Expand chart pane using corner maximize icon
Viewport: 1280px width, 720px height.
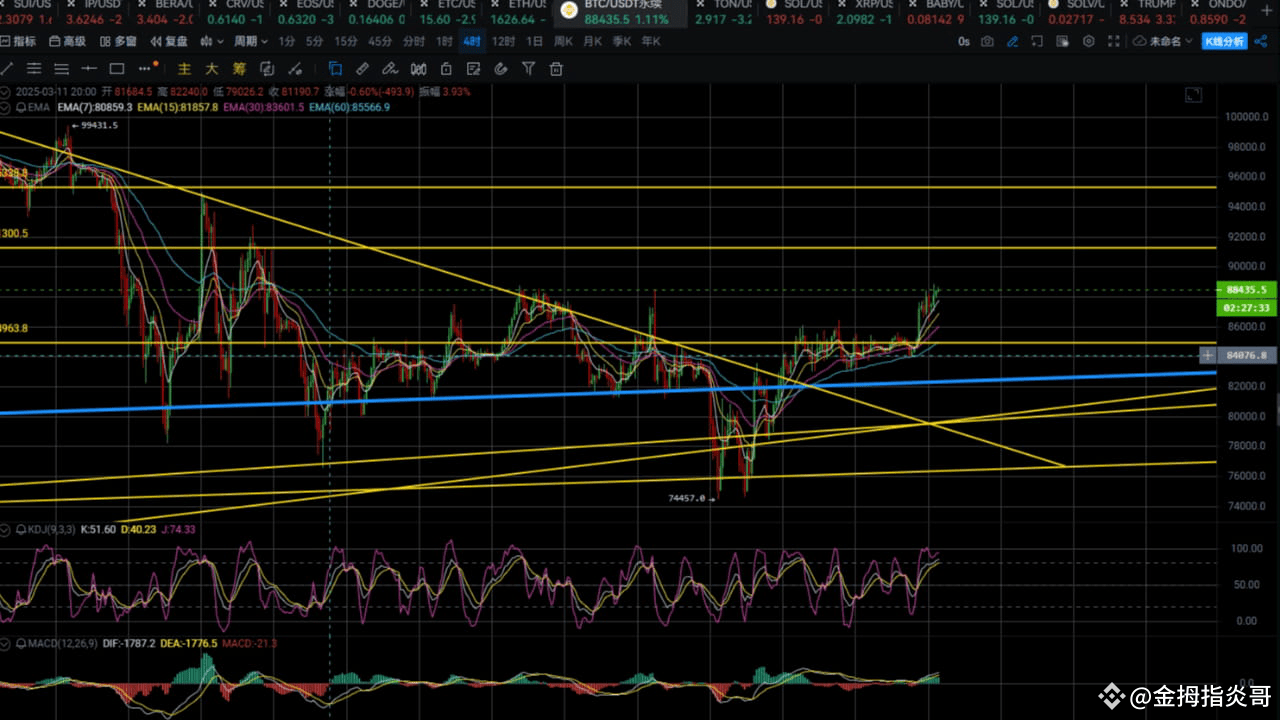pos(1193,95)
